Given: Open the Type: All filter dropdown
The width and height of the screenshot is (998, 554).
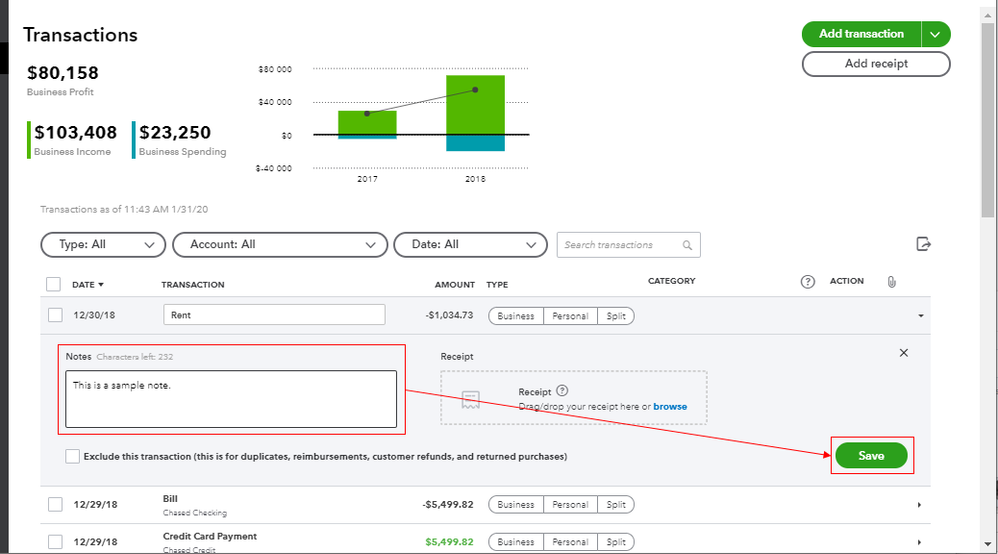Looking at the screenshot, I should 103,245.
